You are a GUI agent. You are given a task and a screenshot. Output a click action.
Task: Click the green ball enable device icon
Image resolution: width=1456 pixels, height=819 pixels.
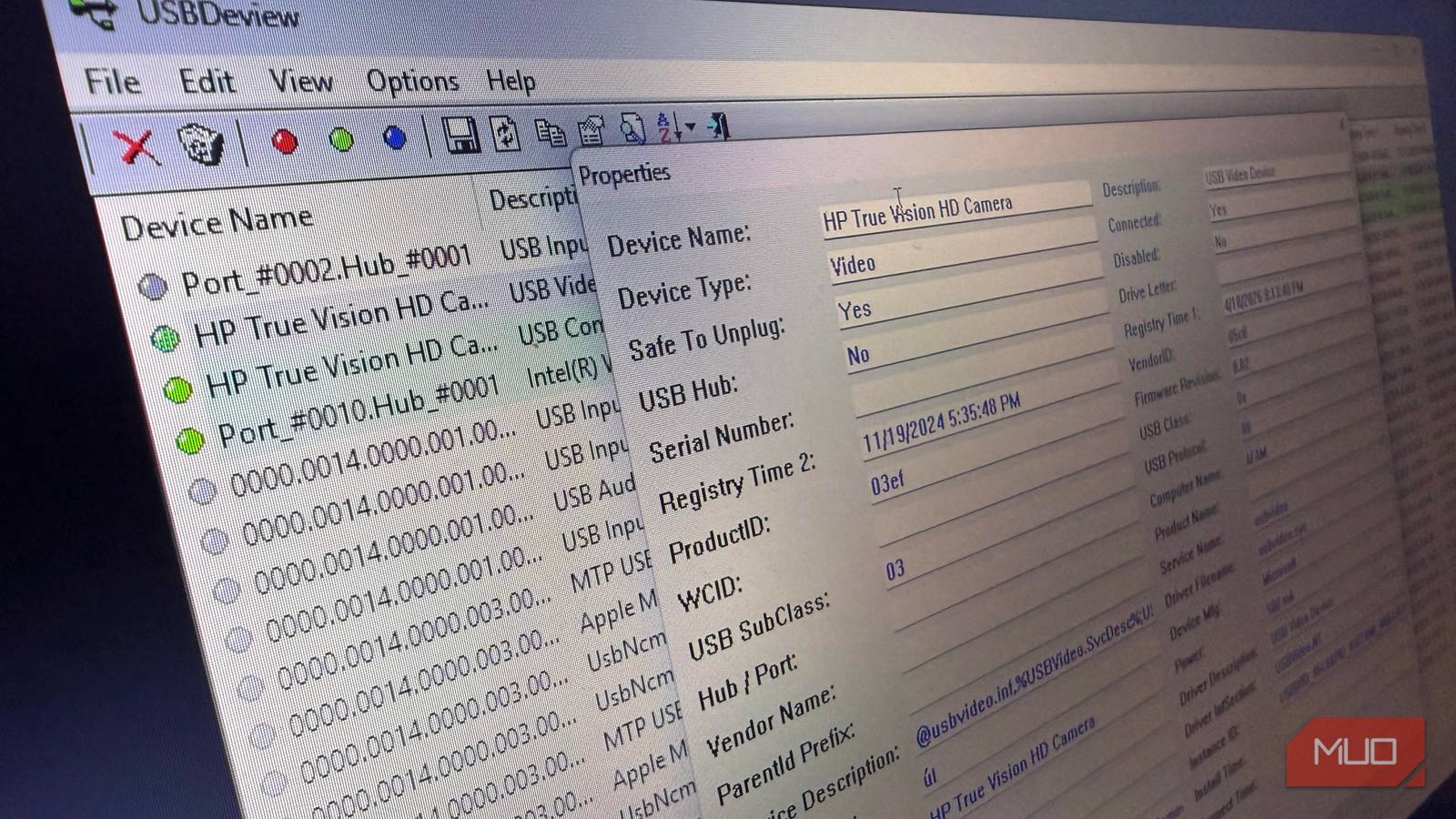pyautogui.click(x=339, y=137)
